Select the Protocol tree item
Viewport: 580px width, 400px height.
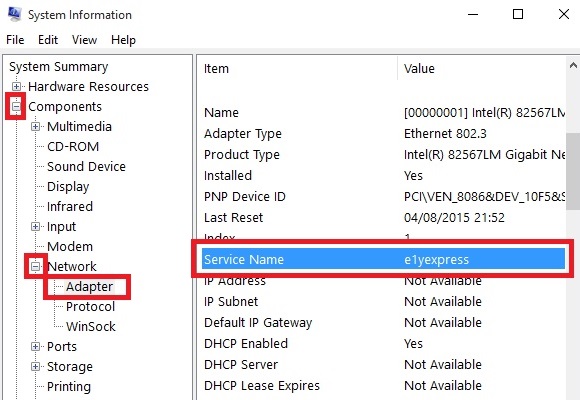click(x=90, y=306)
